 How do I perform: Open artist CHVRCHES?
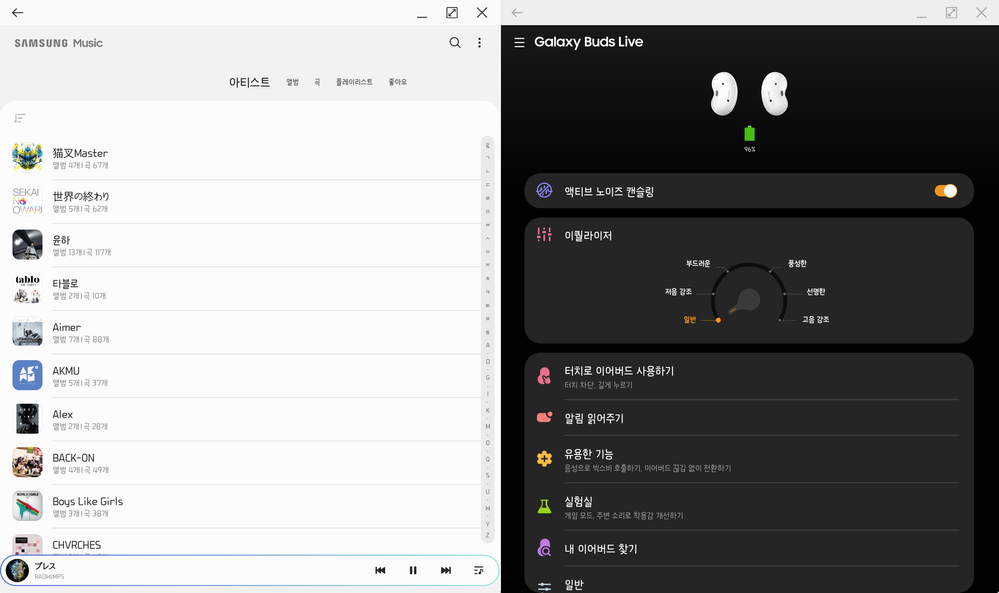(242, 543)
